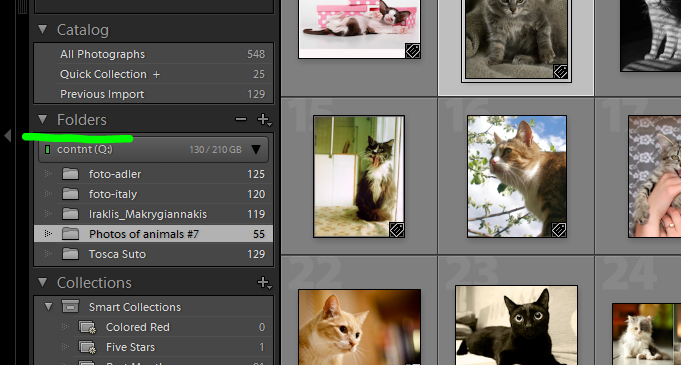Expand the foto-italy folder arrow
The height and width of the screenshot is (365, 681).
(48, 194)
